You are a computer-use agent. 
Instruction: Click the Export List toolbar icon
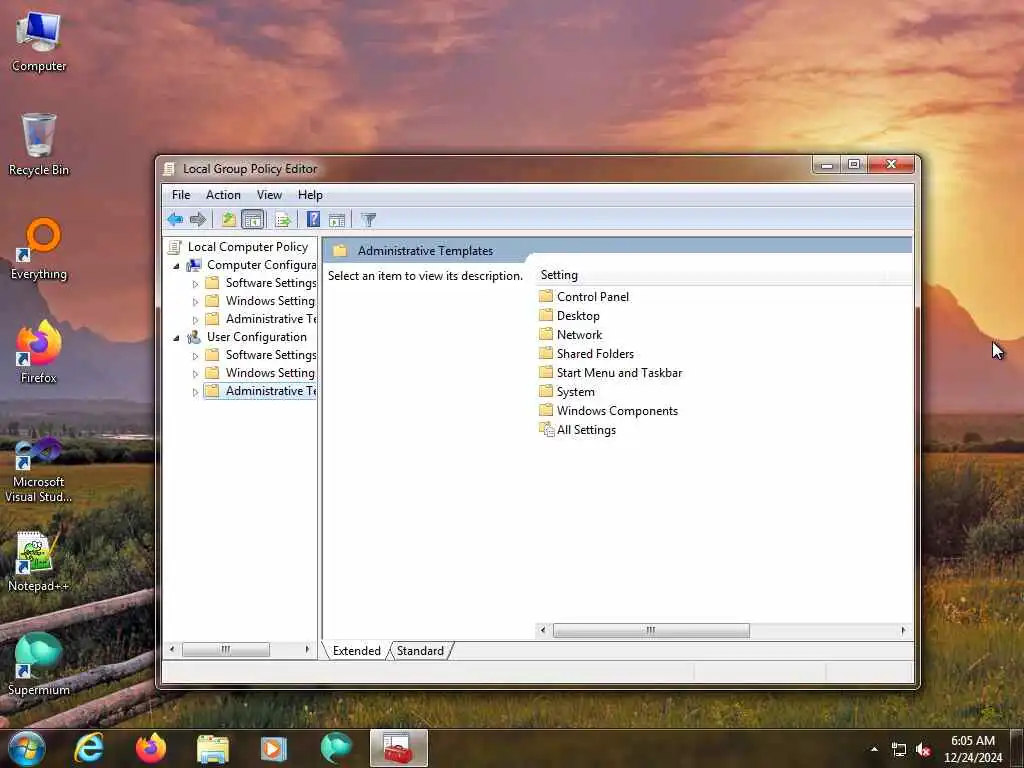click(x=283, y=219)
